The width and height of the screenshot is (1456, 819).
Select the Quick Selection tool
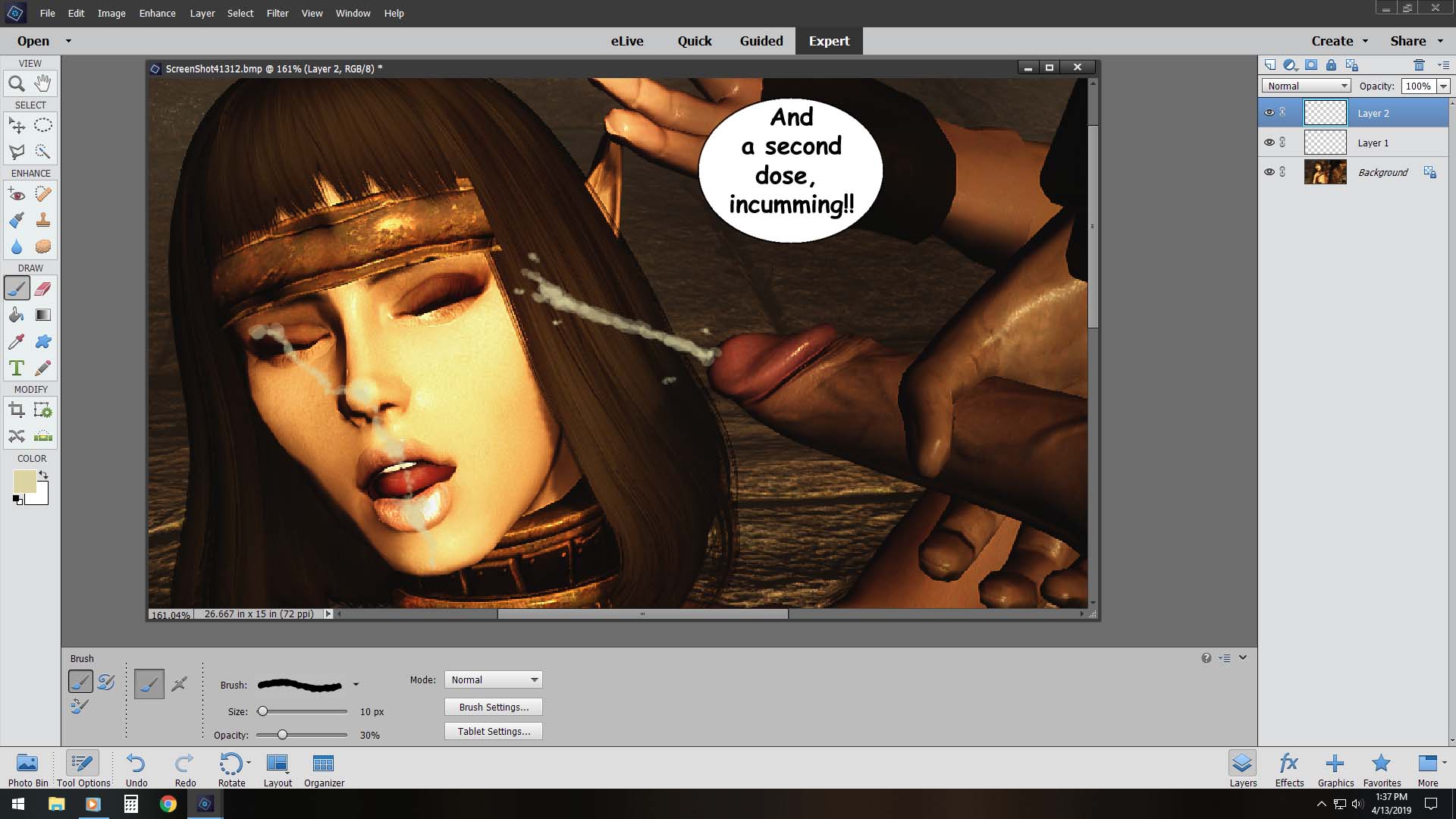pos(43,152)
